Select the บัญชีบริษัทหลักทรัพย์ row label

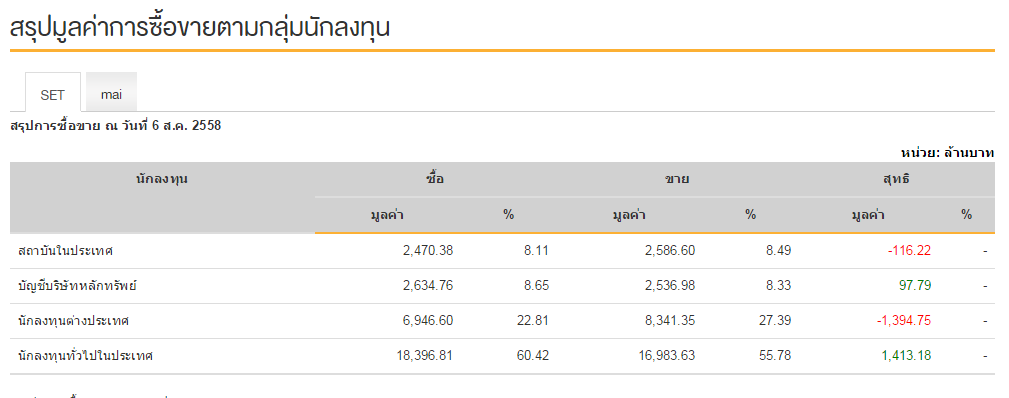[x=78, y=286]
